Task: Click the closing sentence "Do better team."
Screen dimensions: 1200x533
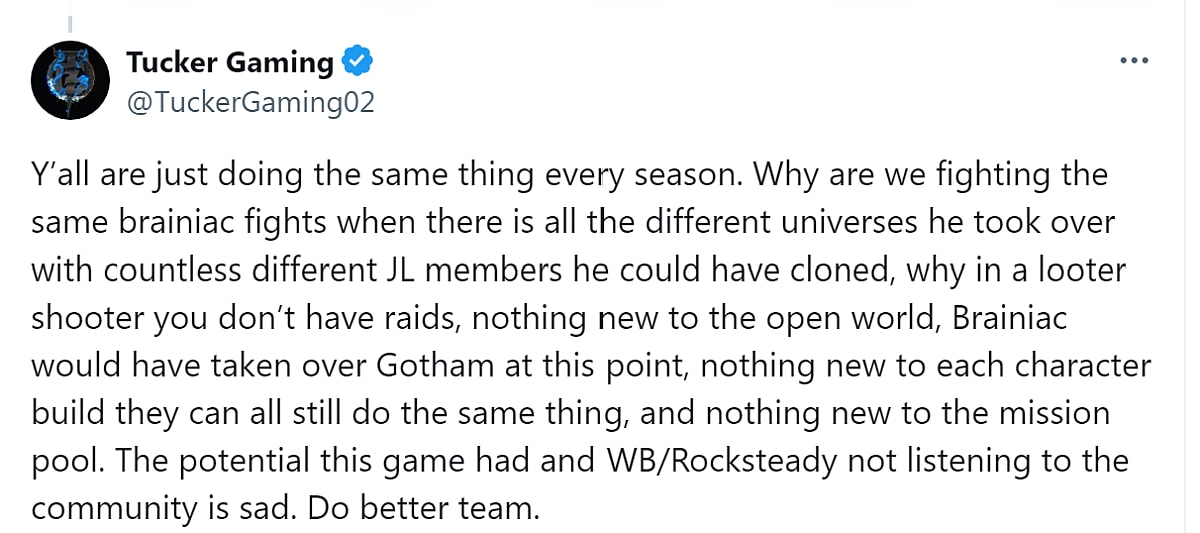Action: [x=422, y=508]
